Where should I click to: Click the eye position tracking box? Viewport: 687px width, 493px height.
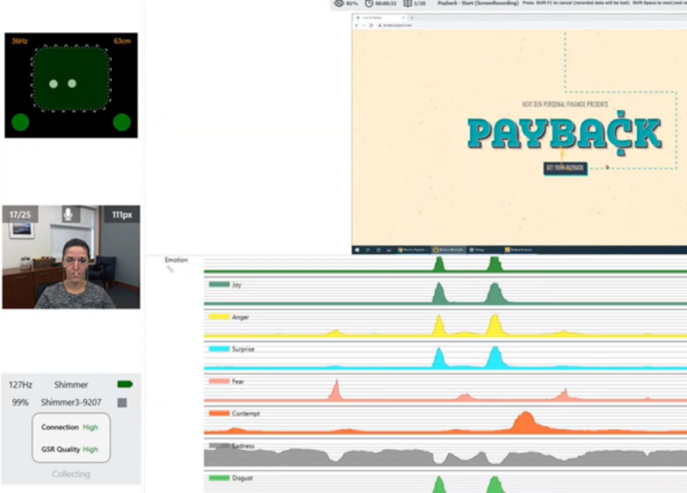(x=71, y=79)
